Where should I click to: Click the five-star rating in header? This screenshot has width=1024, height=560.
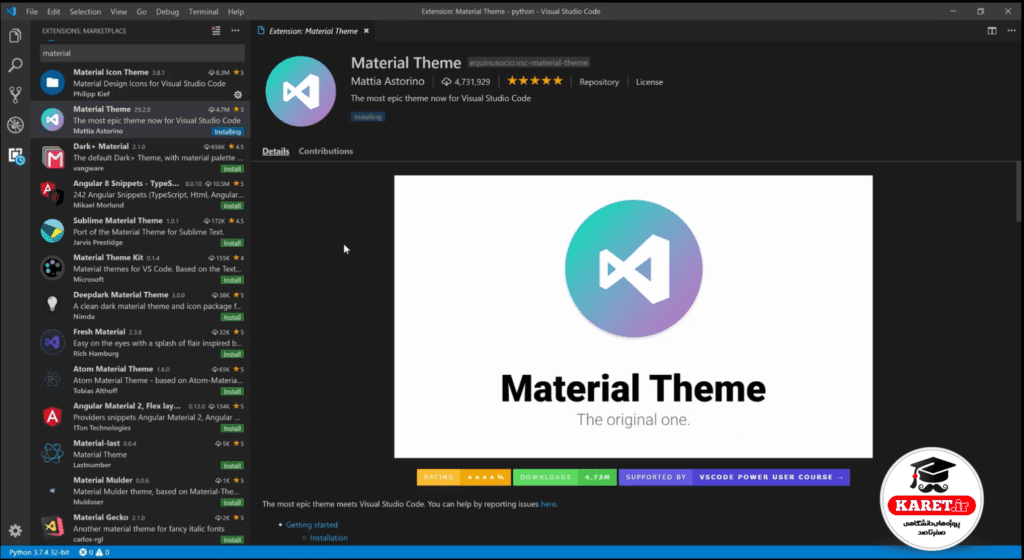pyautogui.click(x=535, y=81)
